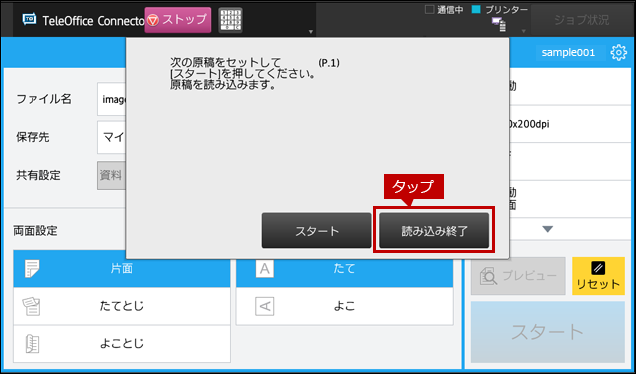Click the 200dpi resolution setting row

pyautogui.click(x=570, y=124)
